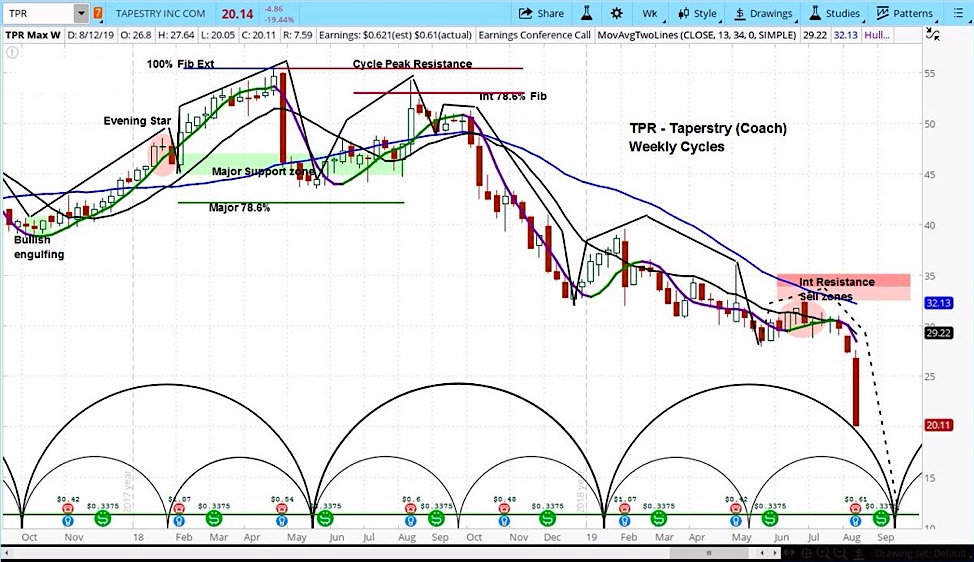Select the Major 78.6% annotation

point(239,207)
